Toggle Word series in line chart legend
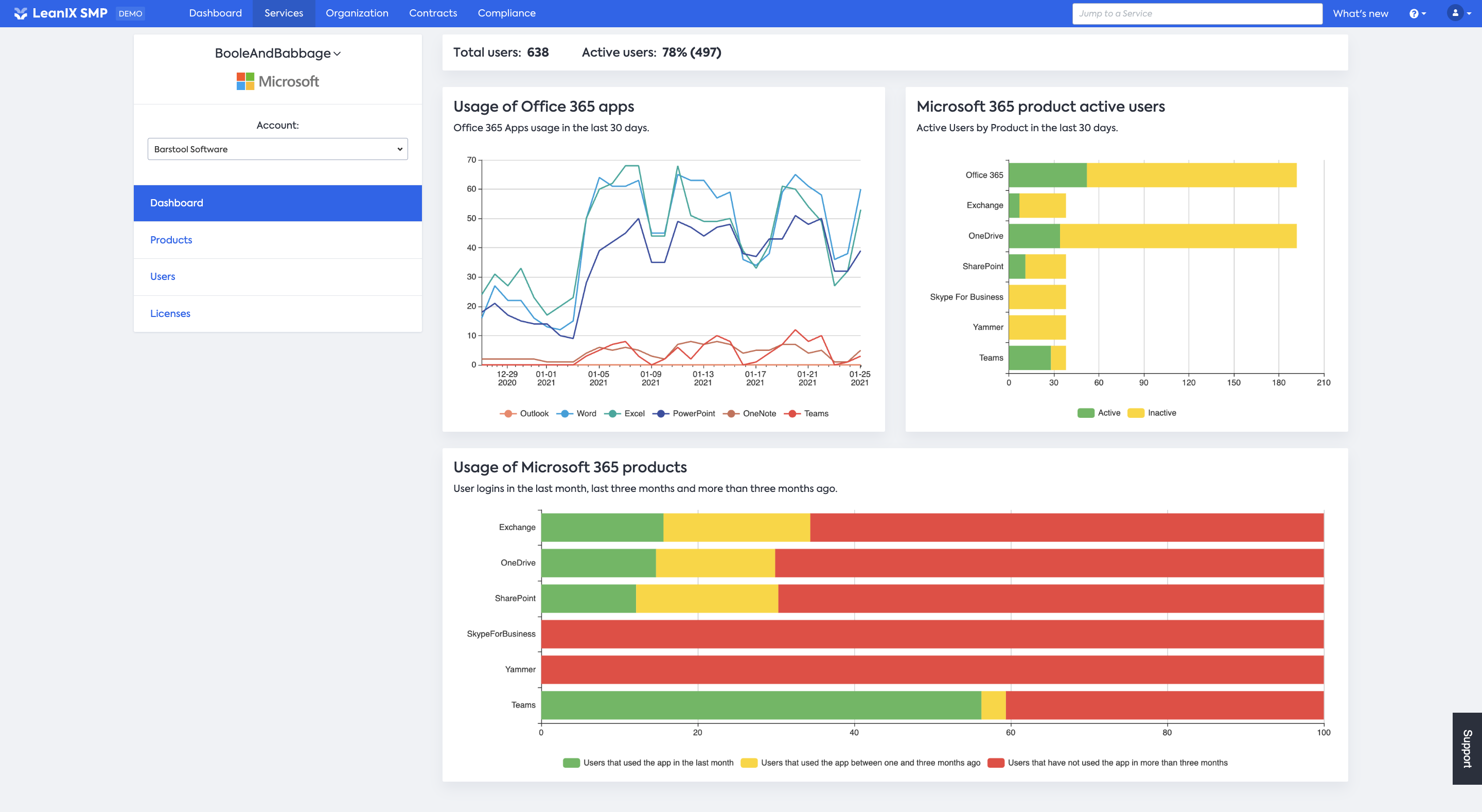Viewport: 1482px width, 812px height. tap(565, 414)
